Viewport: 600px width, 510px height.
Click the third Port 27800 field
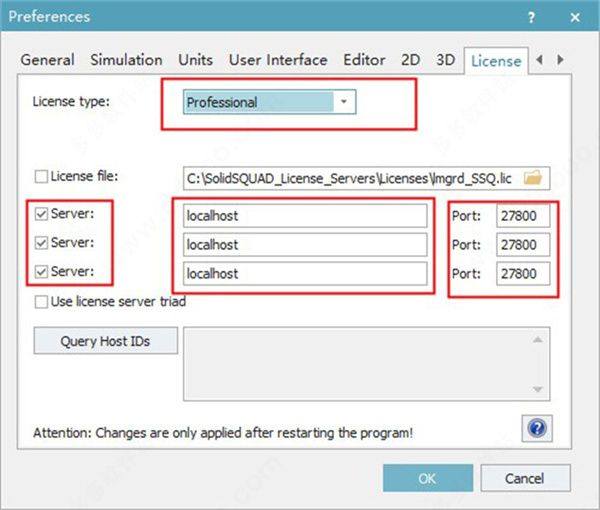[x=523, y=274]
